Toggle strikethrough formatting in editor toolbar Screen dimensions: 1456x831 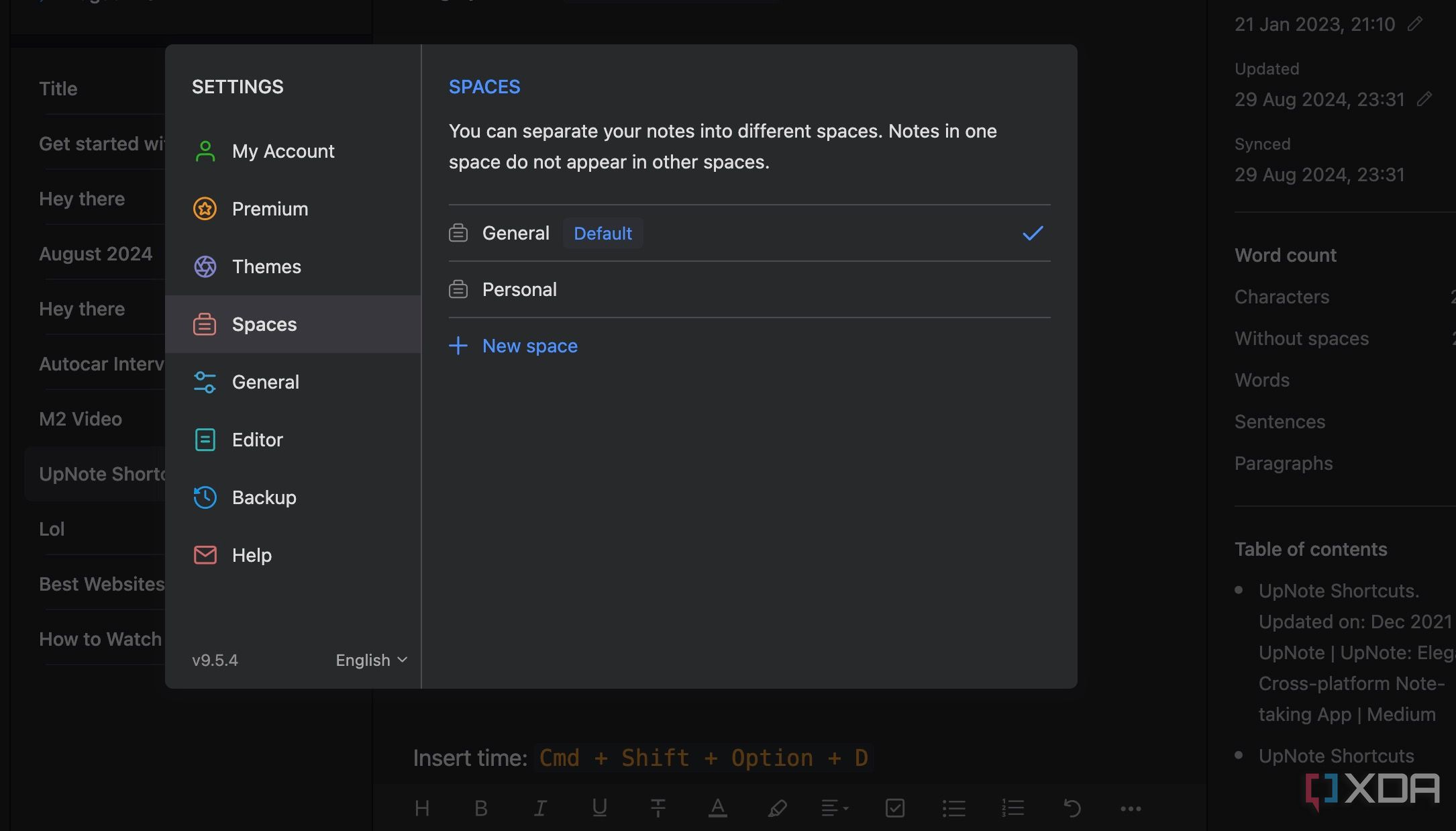tap(658, 808)
